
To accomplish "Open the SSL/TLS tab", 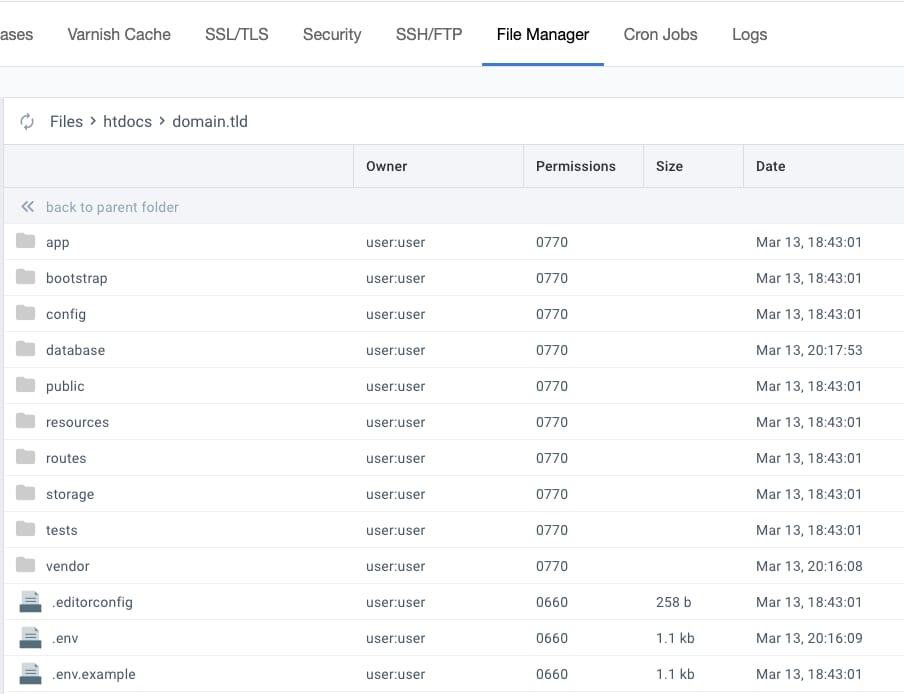I will pyautogui.click(x=236, y=34).
